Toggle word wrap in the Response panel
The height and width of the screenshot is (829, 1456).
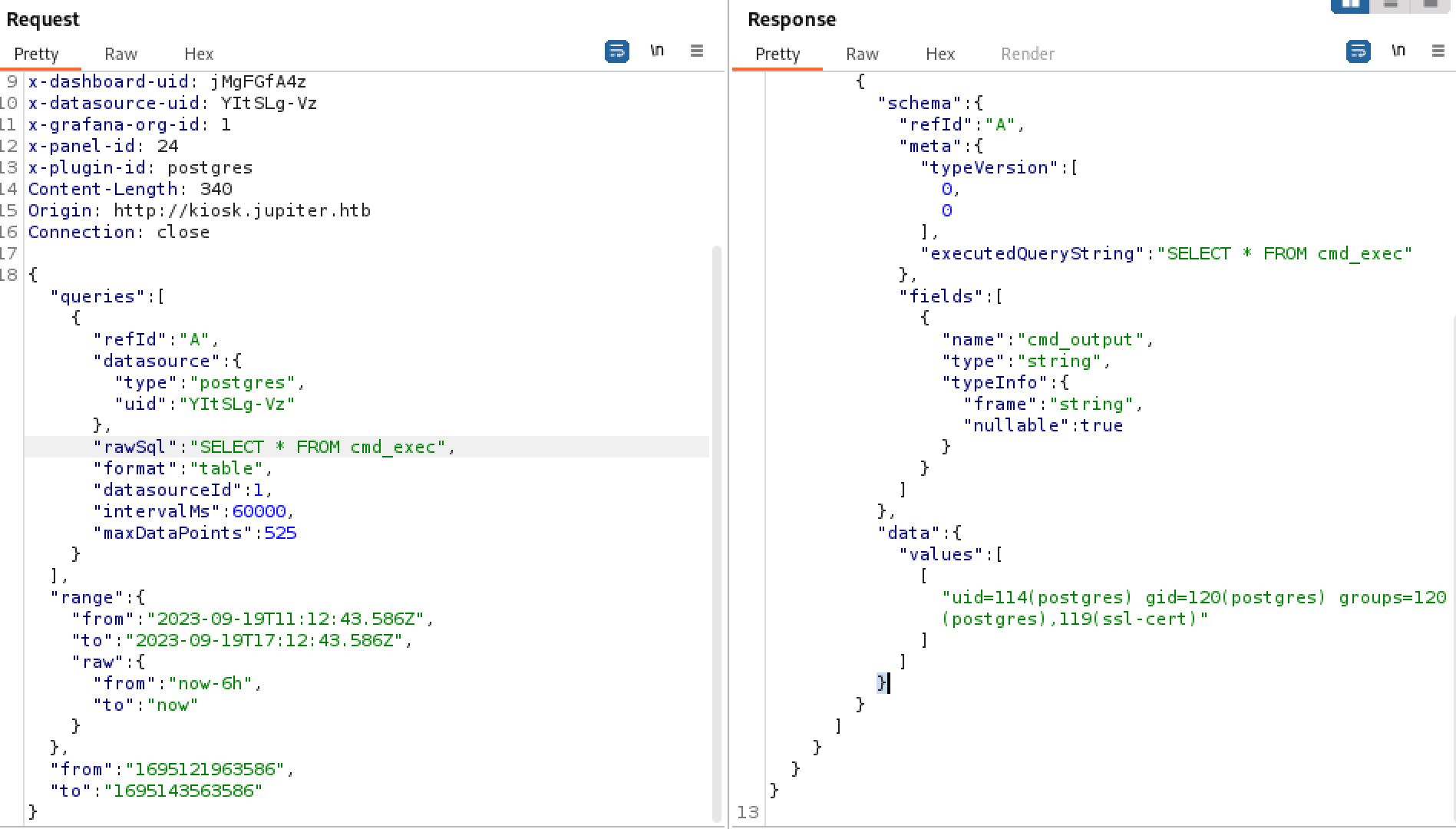[x=1358, y=51]
